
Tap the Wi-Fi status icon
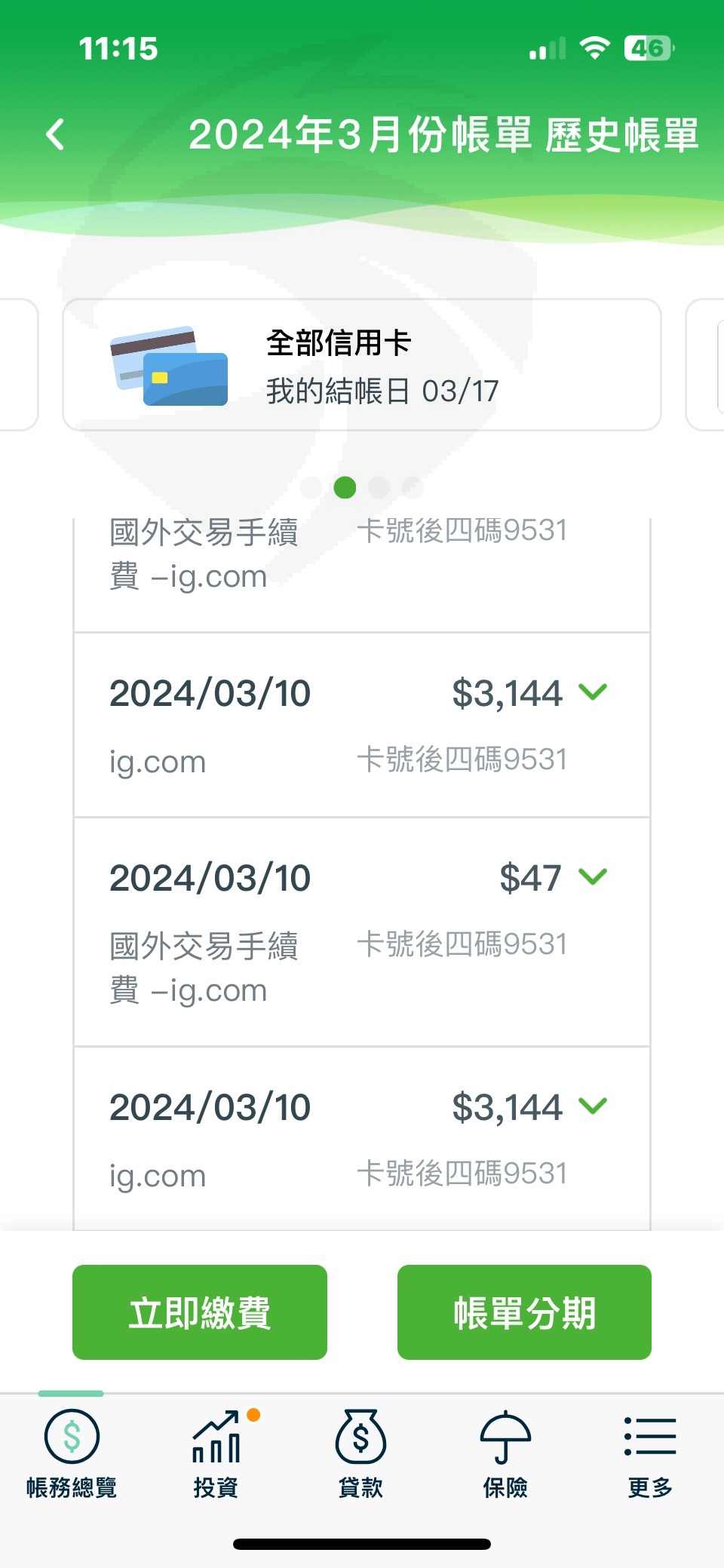point(594,49)
